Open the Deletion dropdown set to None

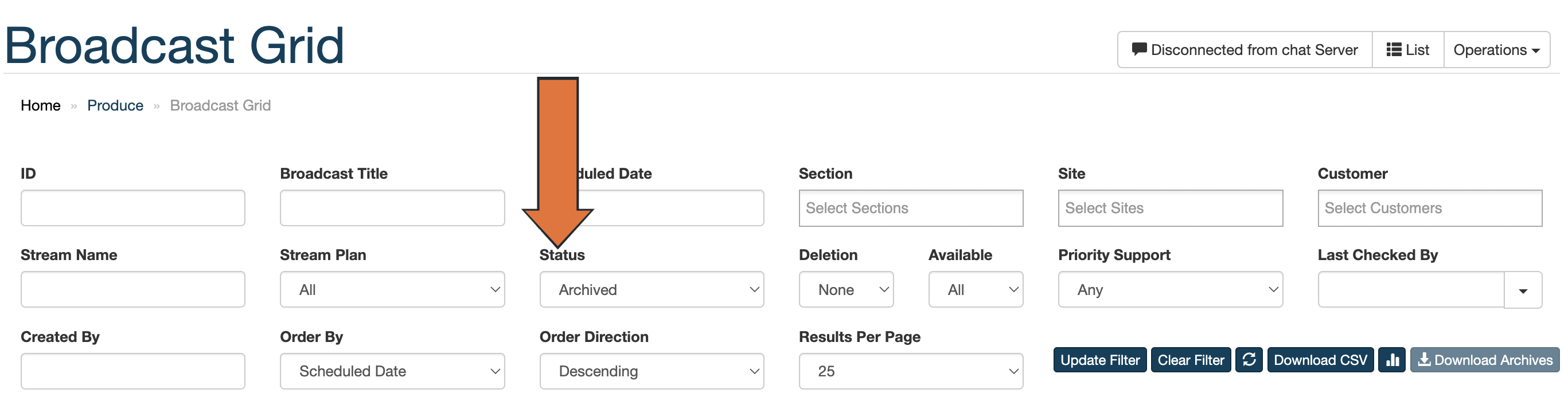click(x=845, y=290)
